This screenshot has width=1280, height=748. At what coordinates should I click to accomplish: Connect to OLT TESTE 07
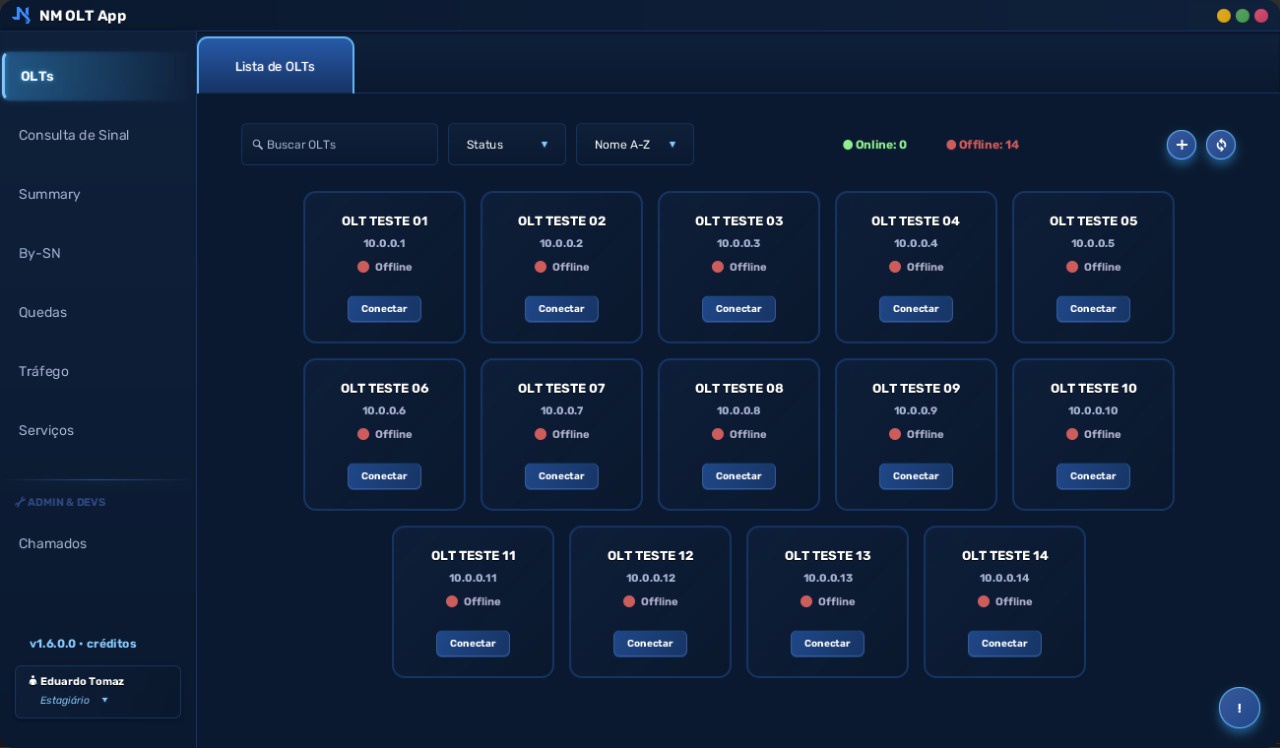[561, 476]
